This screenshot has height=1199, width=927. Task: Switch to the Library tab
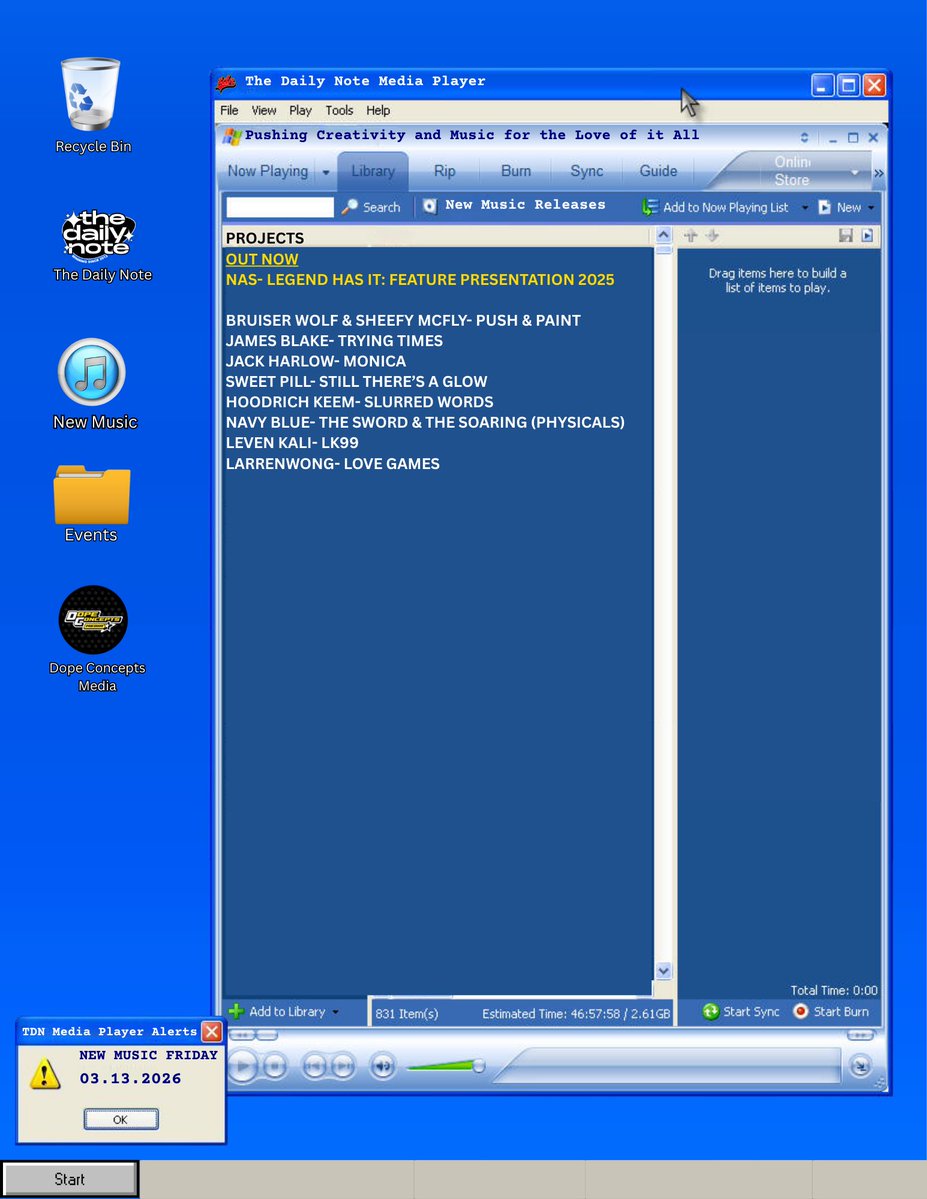373,171
